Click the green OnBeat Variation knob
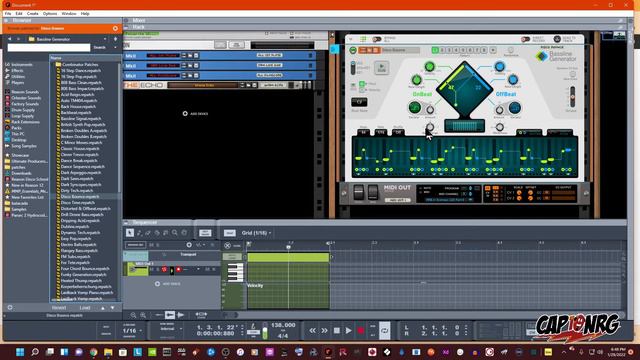Screen dimensions: 640x360 (x=415, y=108)
